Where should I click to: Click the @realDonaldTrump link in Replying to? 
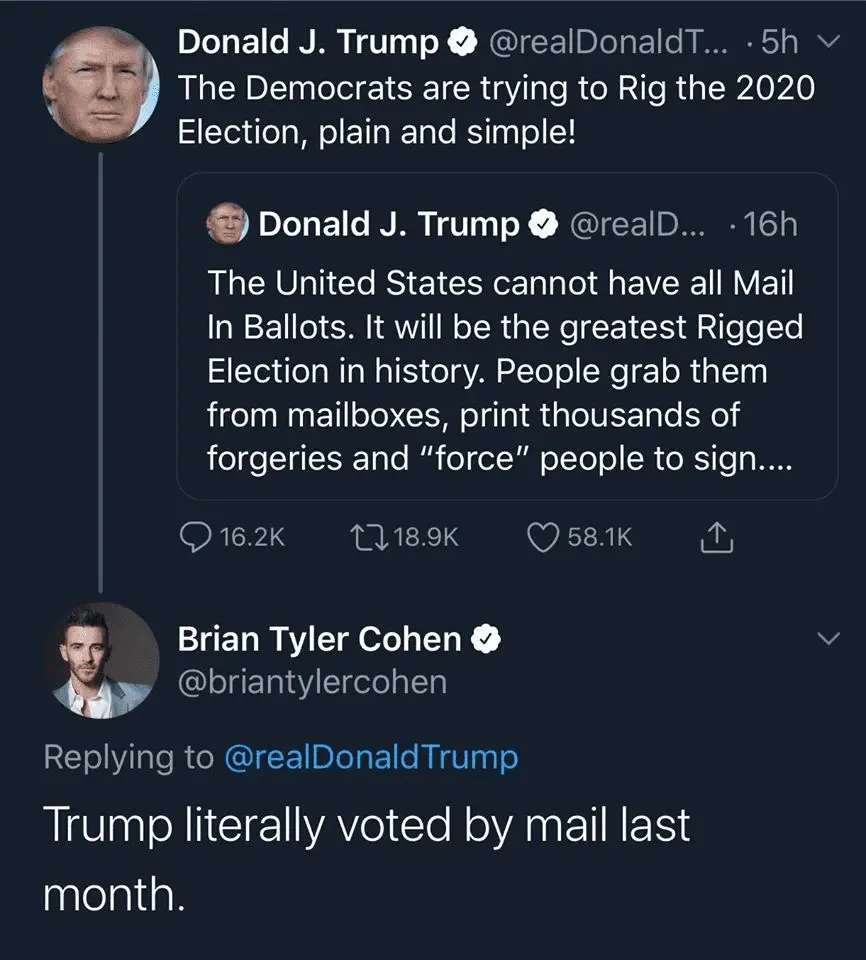[x=371, y=757]
